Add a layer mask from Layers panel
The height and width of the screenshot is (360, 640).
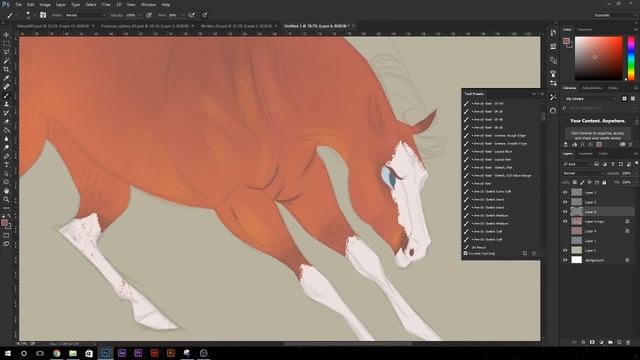point(592,342)
